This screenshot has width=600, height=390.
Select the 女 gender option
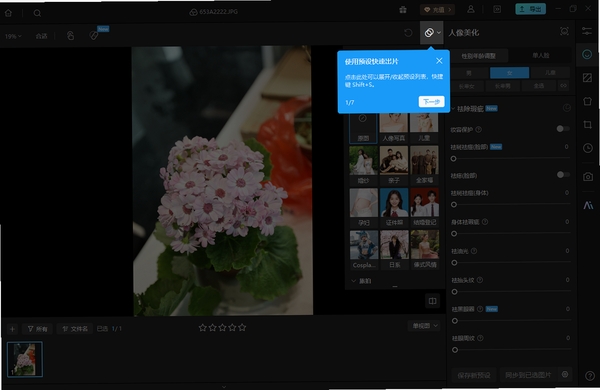509,73
